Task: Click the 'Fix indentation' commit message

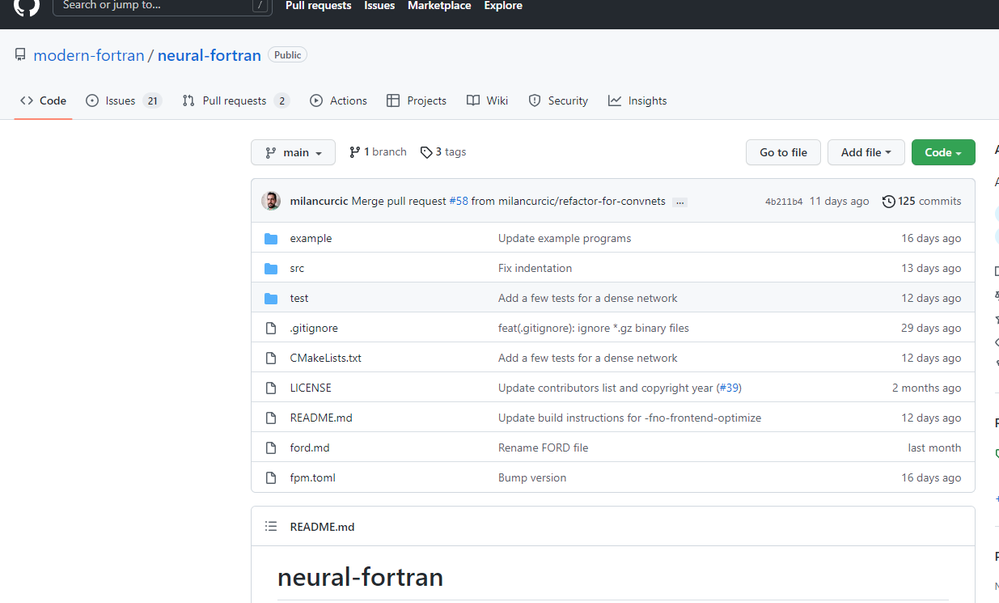Action: click(535, 268)
